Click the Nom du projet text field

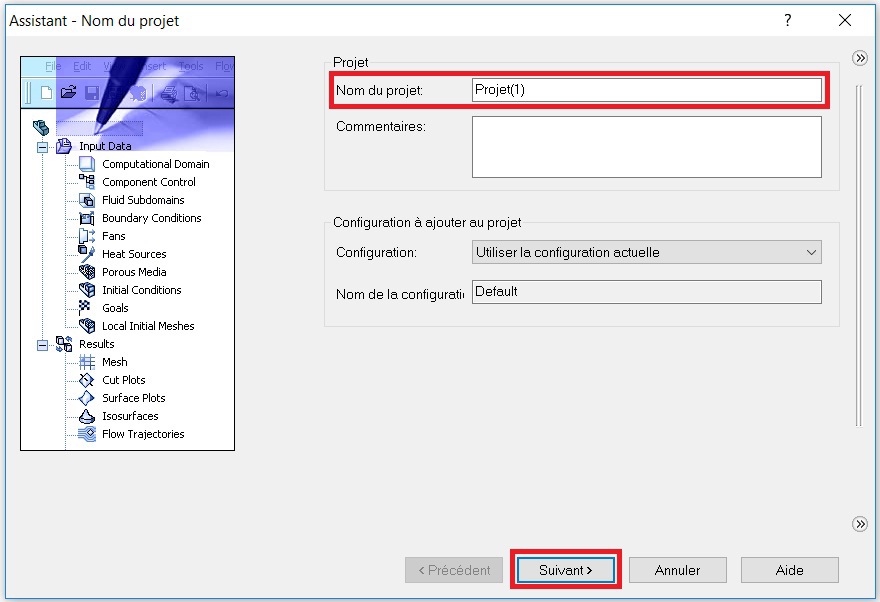click(x=647, y=90)
